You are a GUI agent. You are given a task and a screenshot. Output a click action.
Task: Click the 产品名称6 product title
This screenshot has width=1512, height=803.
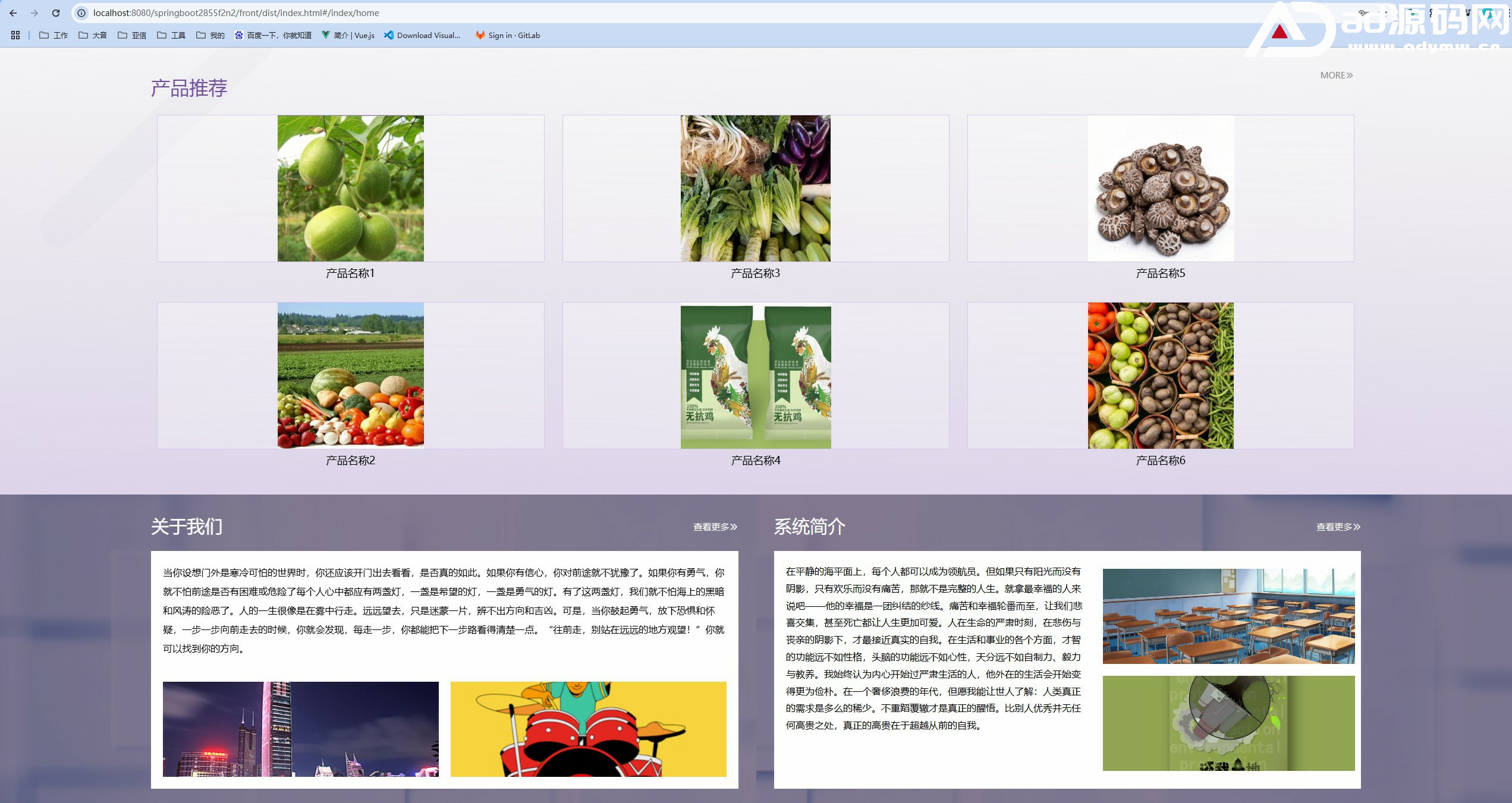[x=1160, y=461]
